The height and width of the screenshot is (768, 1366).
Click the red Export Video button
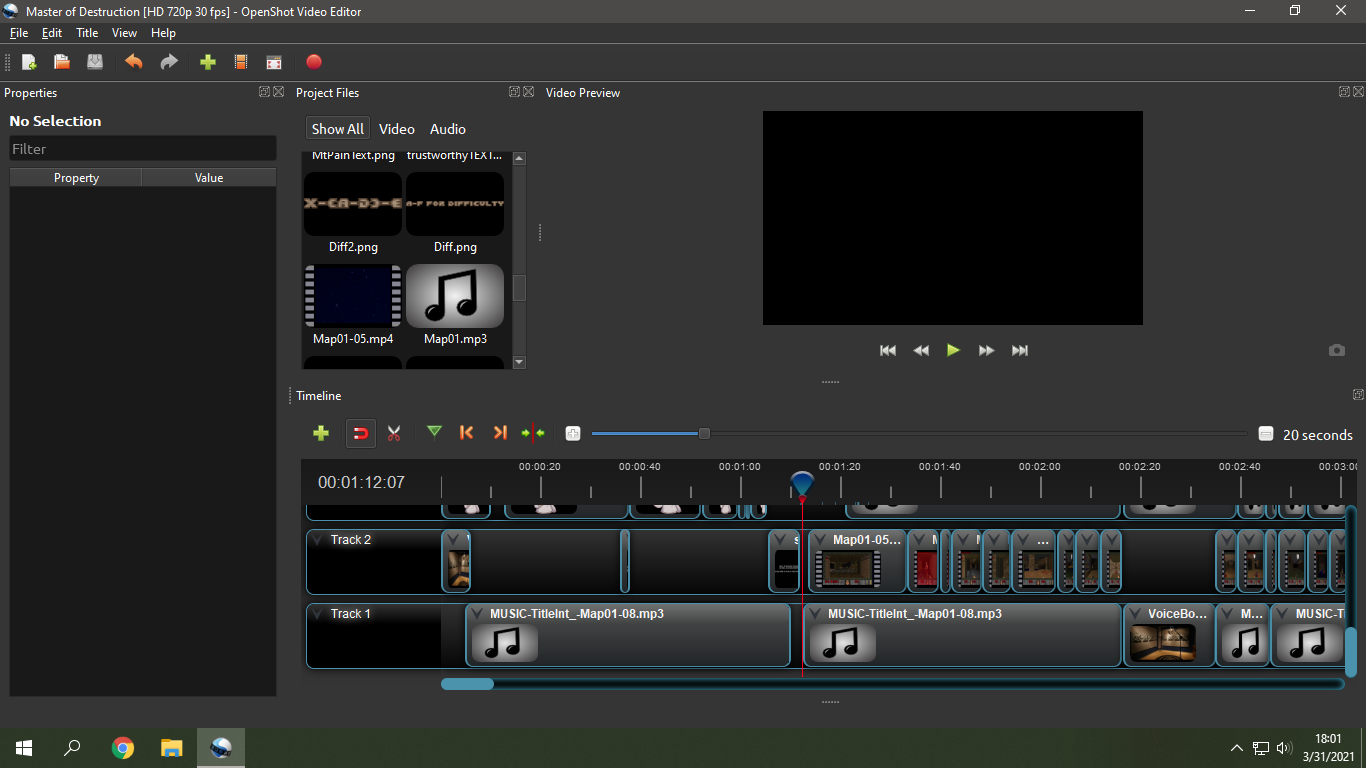point(314,62)
